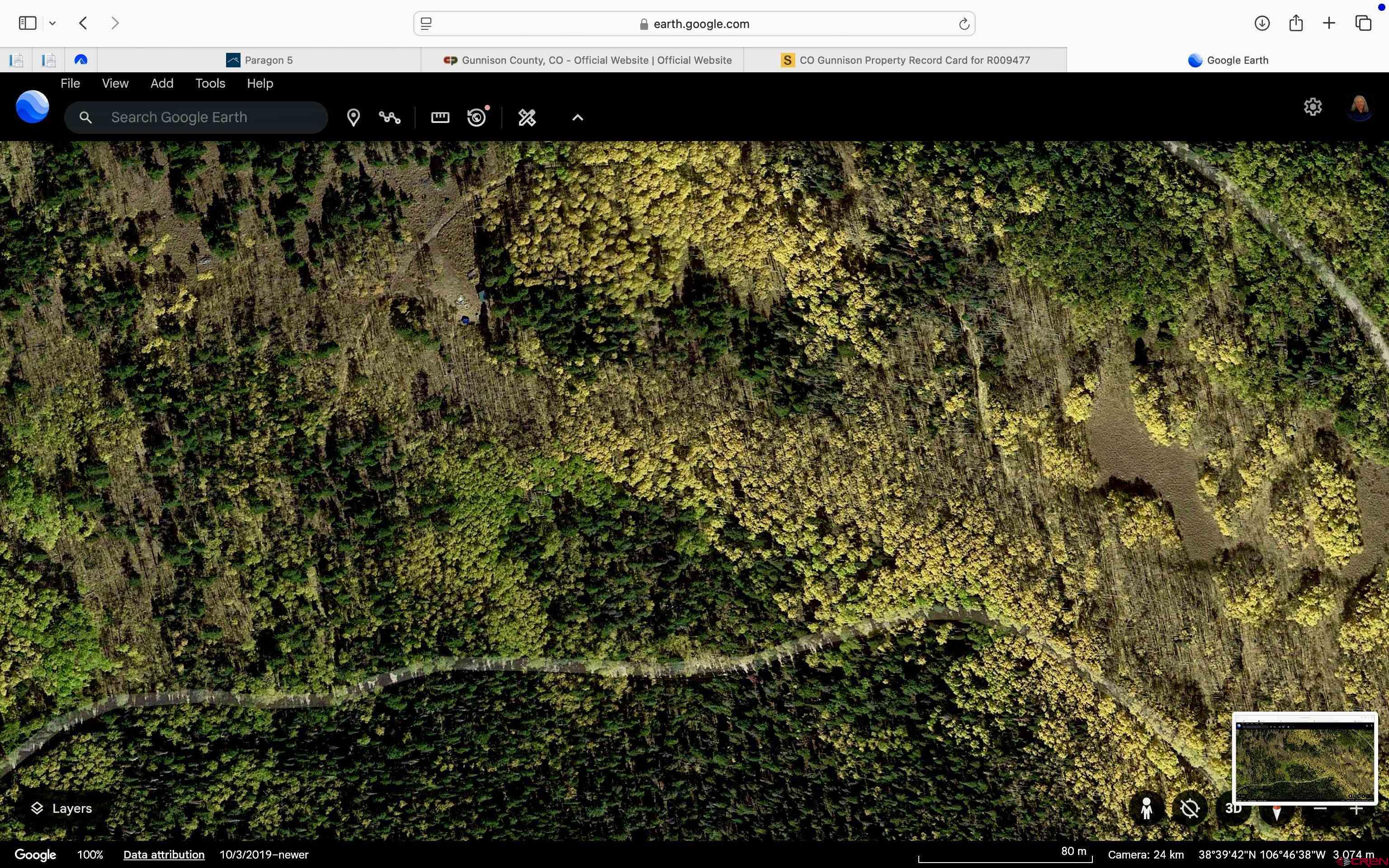Click the Google Earth logo icon
Screen dimensions: 1389x868
coord(32,107)
